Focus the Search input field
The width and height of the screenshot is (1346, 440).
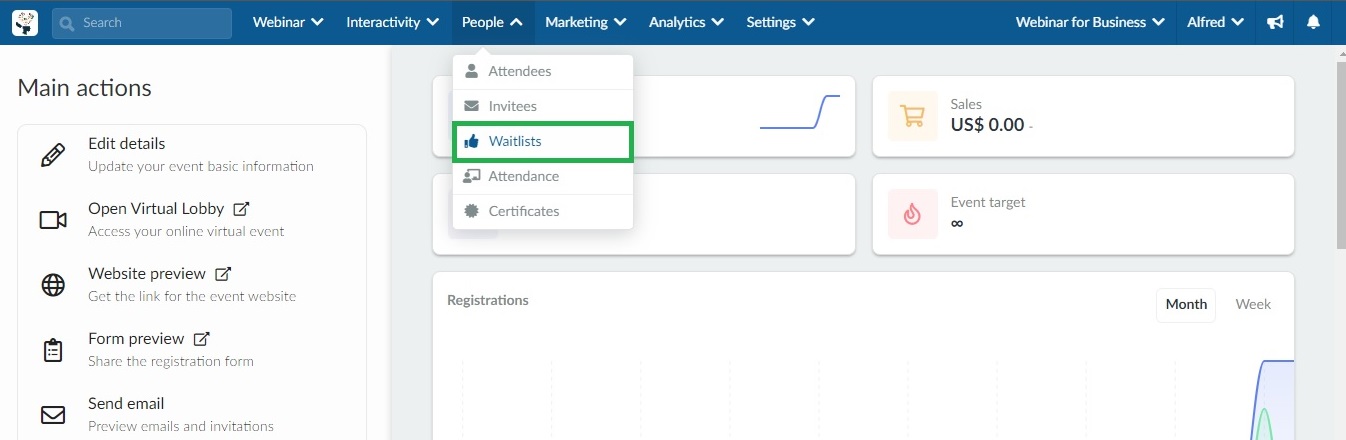[142, 23]
